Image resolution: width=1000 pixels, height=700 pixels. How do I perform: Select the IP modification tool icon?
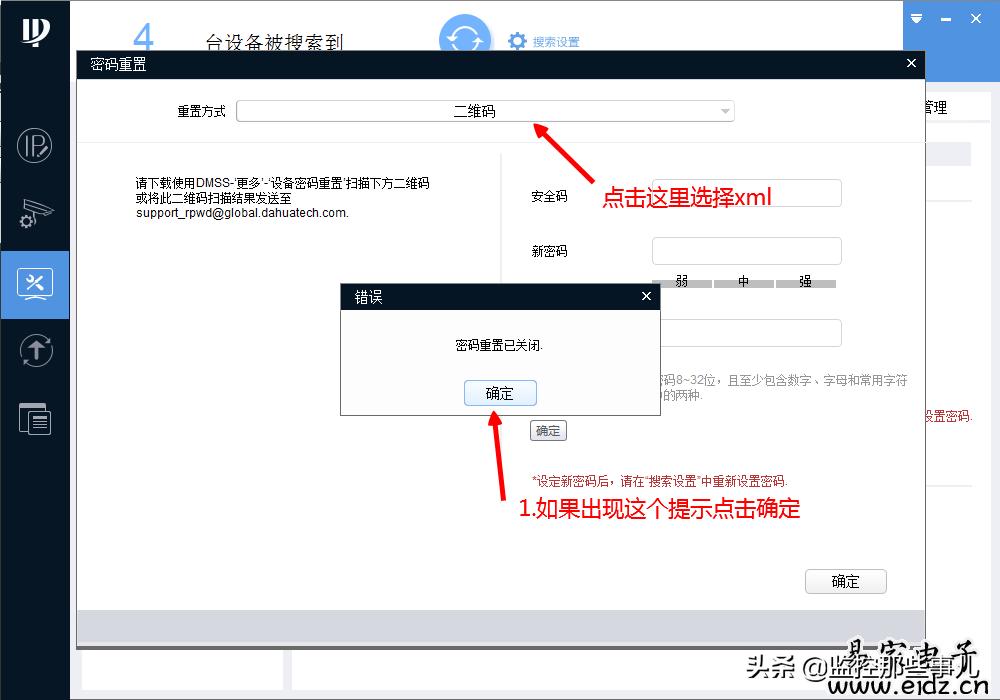[x=34, y=145]
